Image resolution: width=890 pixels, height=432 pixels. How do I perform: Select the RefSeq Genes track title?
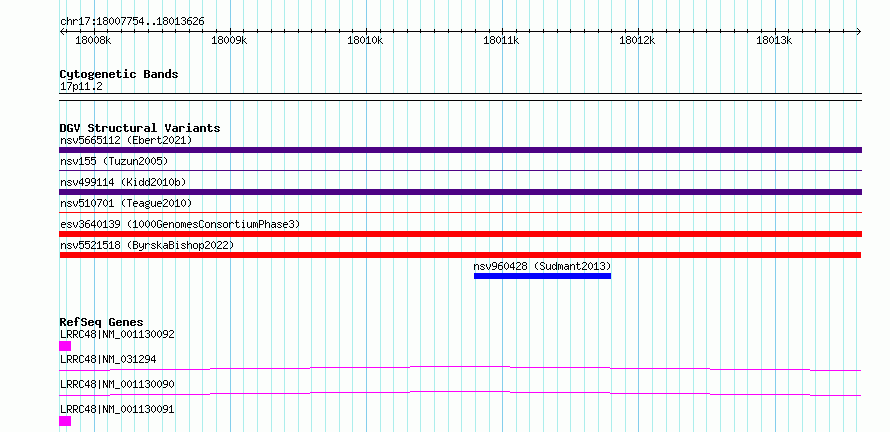coord(102,322)
